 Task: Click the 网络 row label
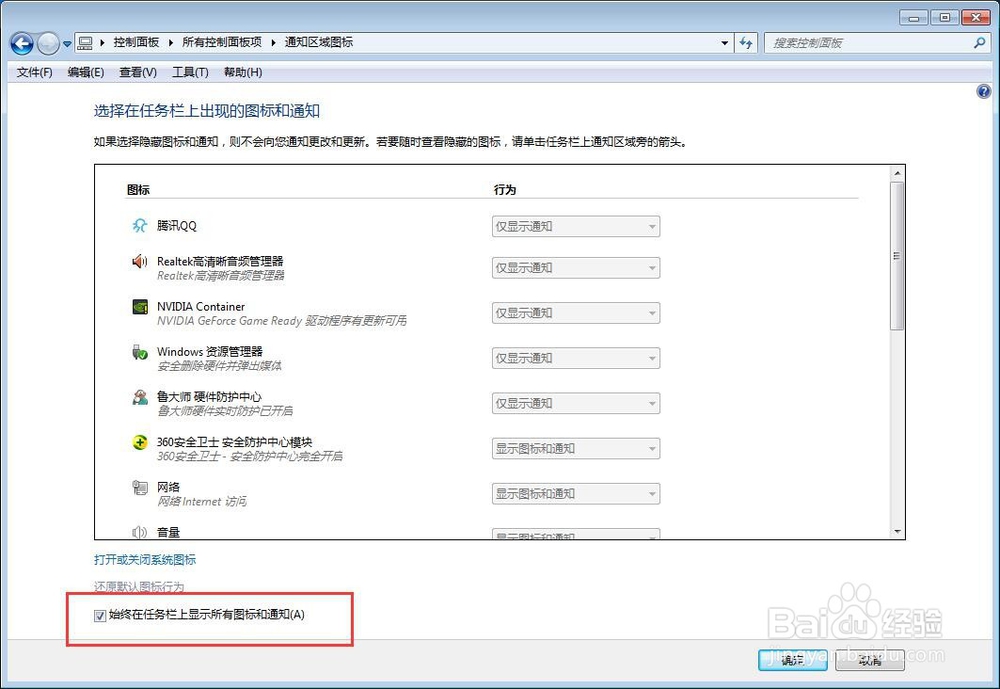click(168, 487)
